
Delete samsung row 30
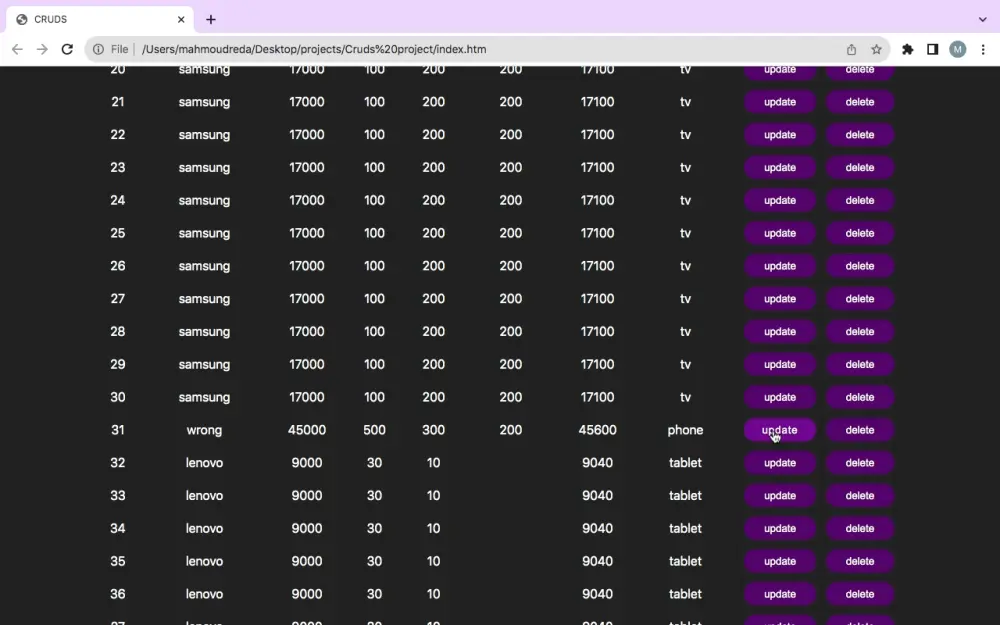[x=860, y=397]
